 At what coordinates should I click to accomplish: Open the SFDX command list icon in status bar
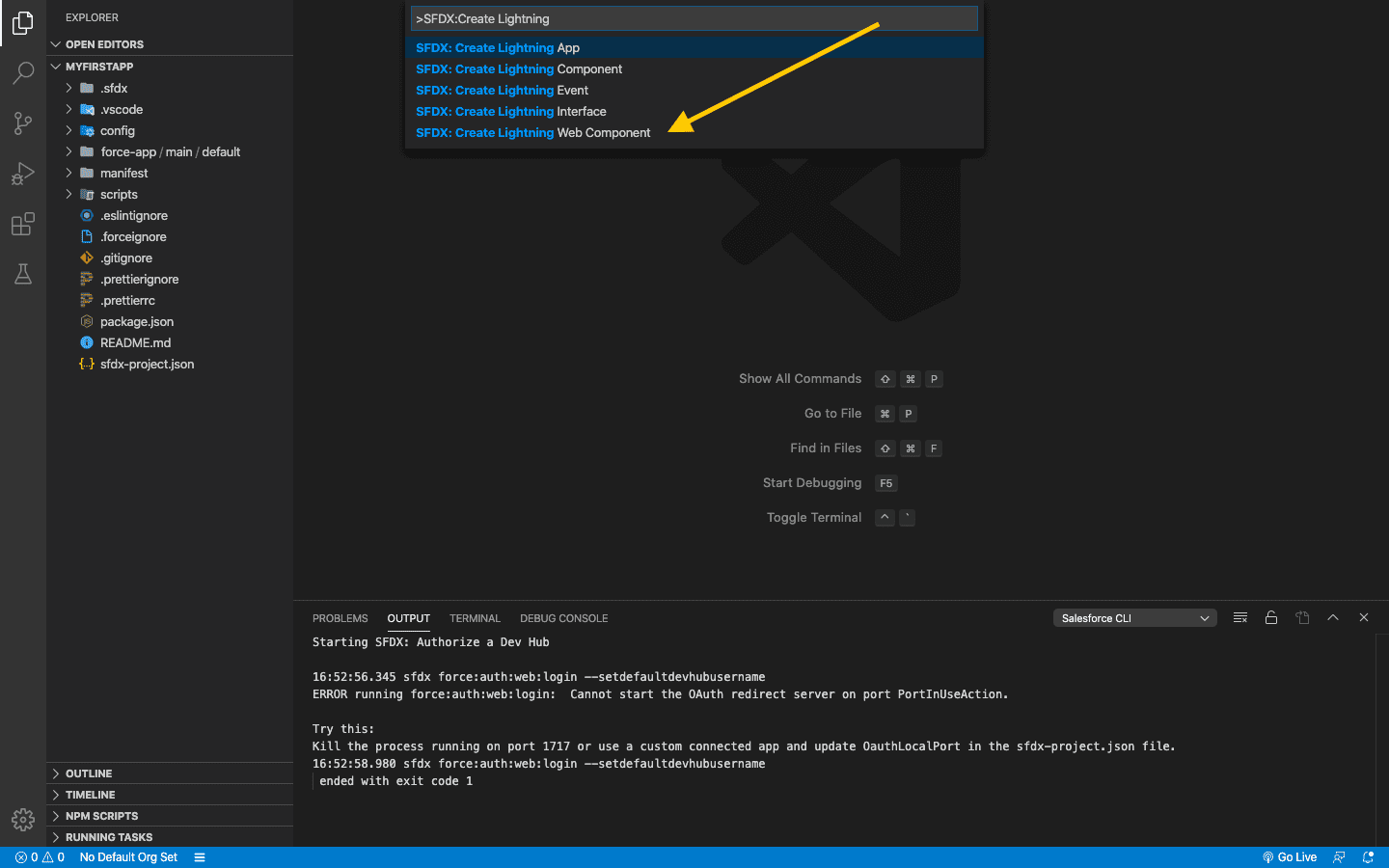point(200,857)
